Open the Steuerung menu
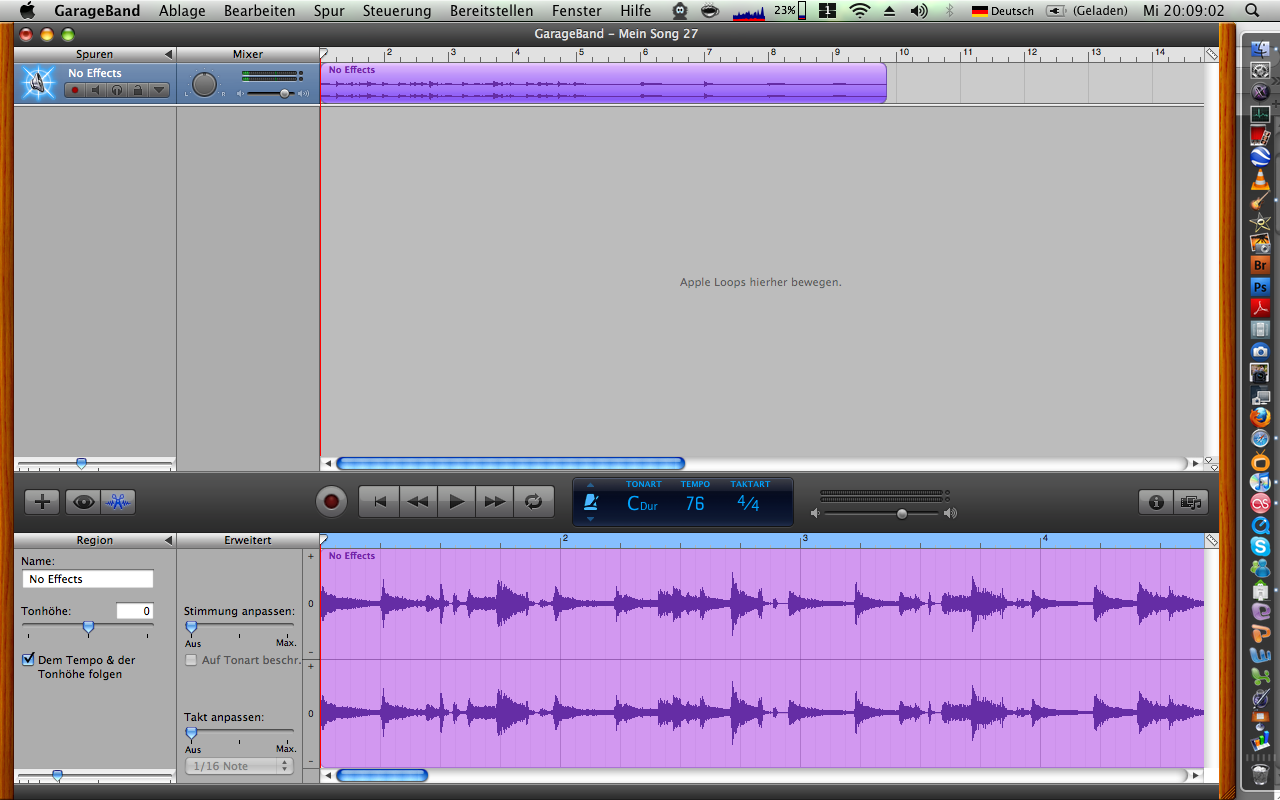The height and width of the screenshot is (800, 1280). point(397,11)
